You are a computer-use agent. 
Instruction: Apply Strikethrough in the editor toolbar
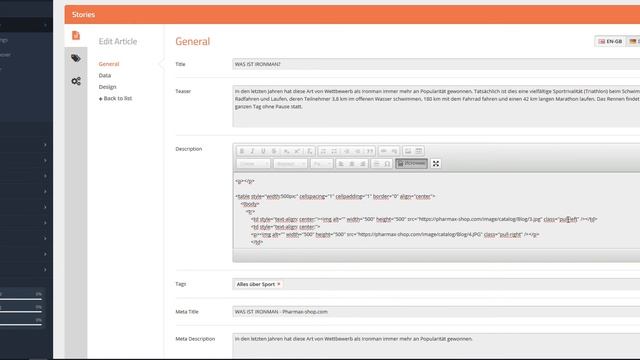[x=274, y=151]
